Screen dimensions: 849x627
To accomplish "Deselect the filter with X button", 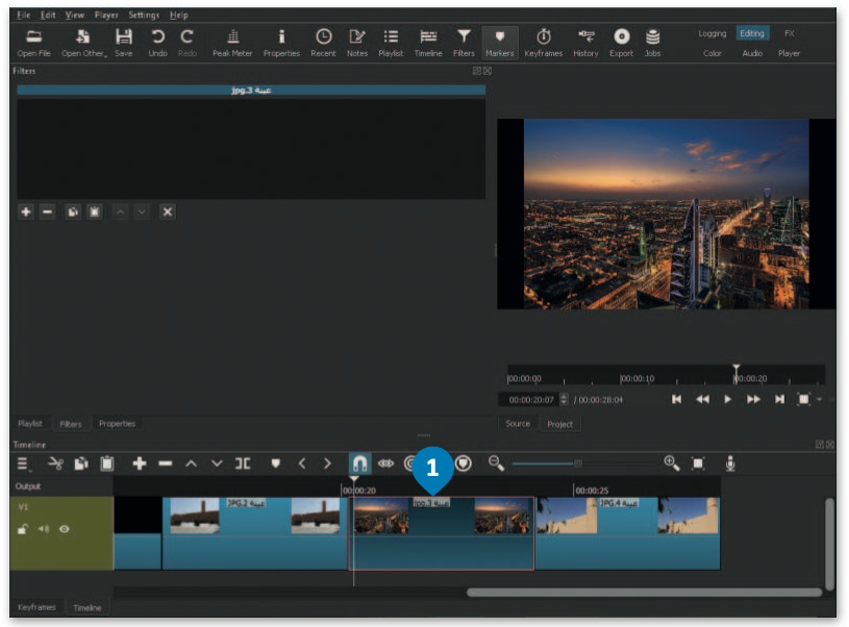I will click(167, 212).
